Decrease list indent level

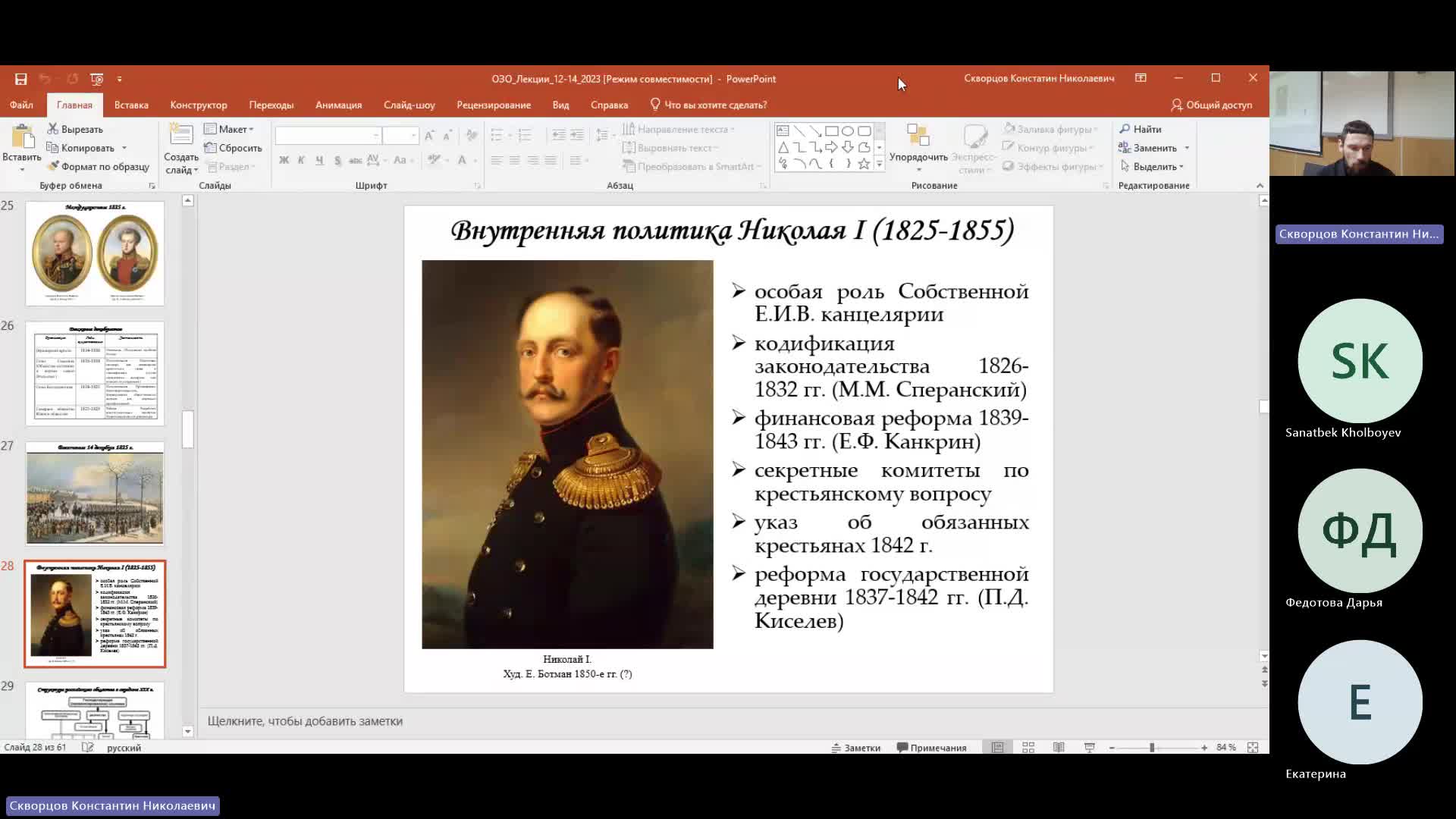tap(559, 136)
